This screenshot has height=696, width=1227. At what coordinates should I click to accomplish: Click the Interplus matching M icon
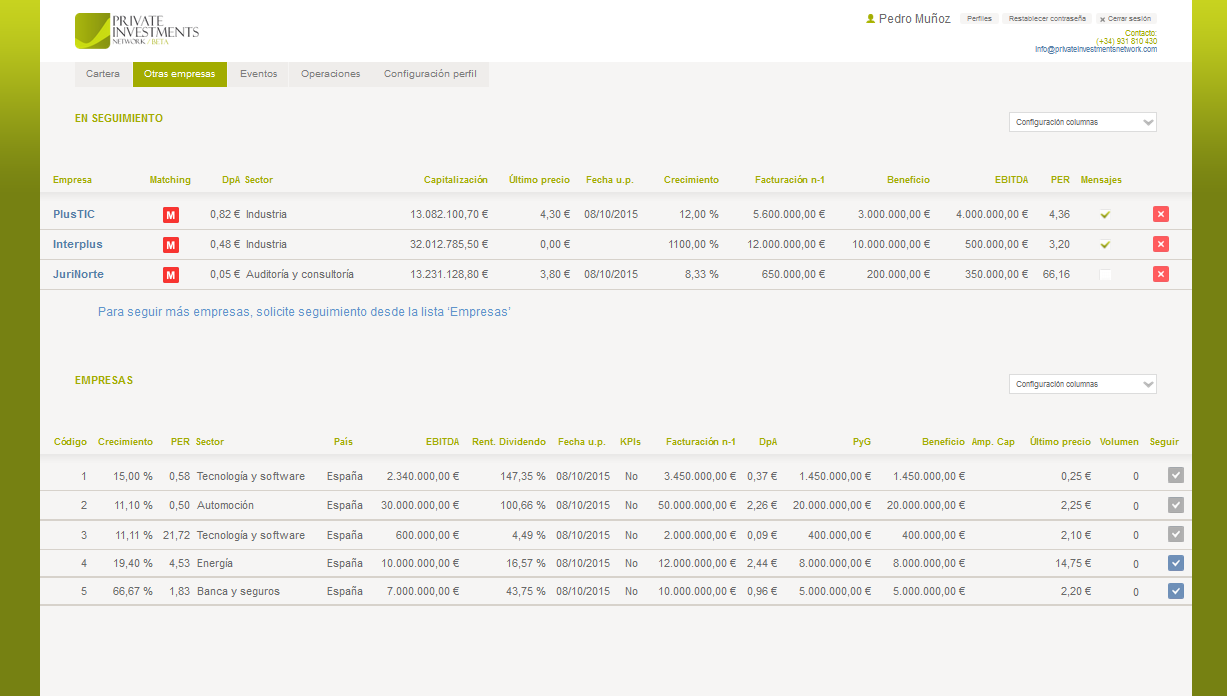tap(171, 245)
